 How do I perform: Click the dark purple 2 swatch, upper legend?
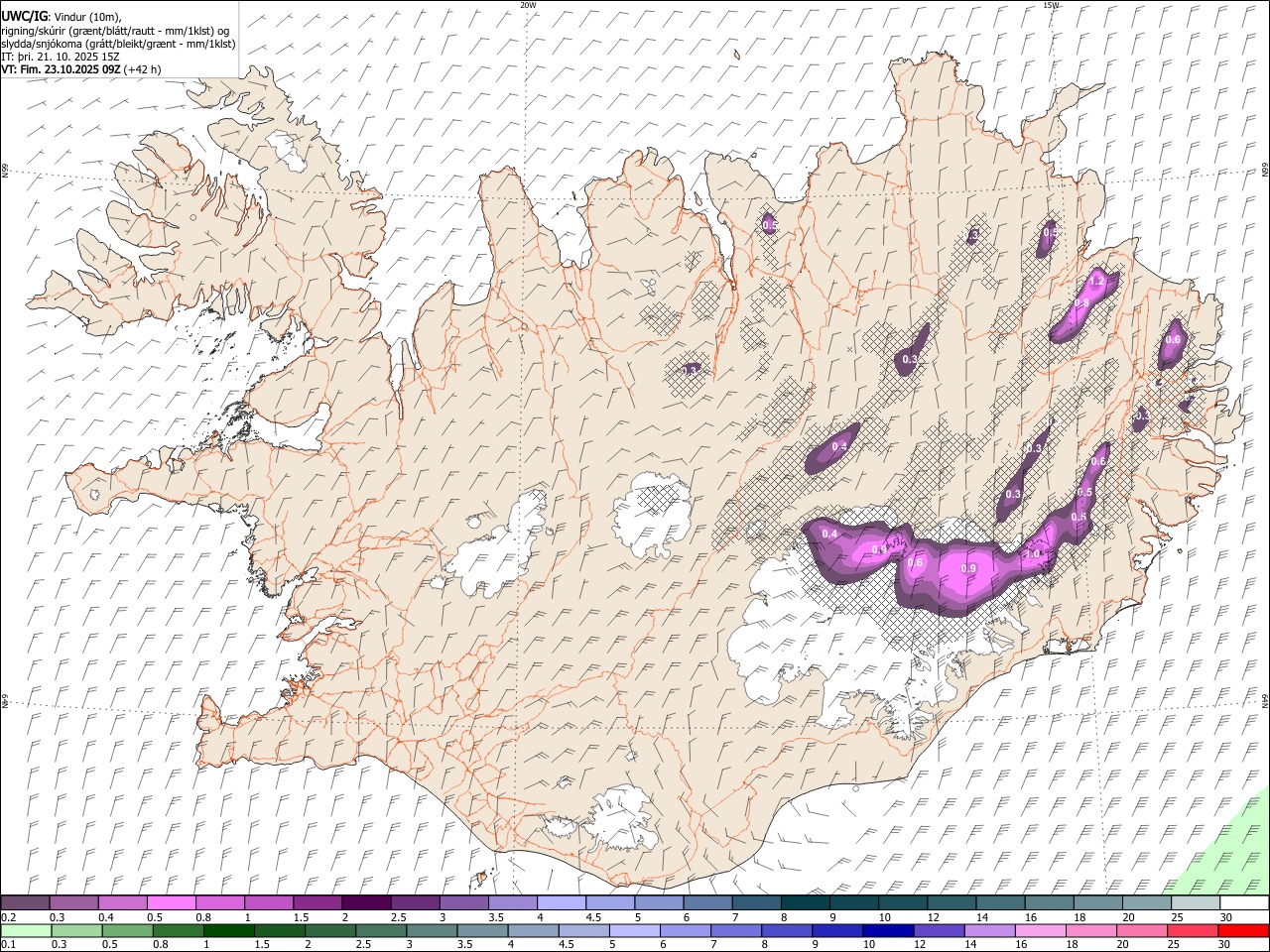coord(365,903)
